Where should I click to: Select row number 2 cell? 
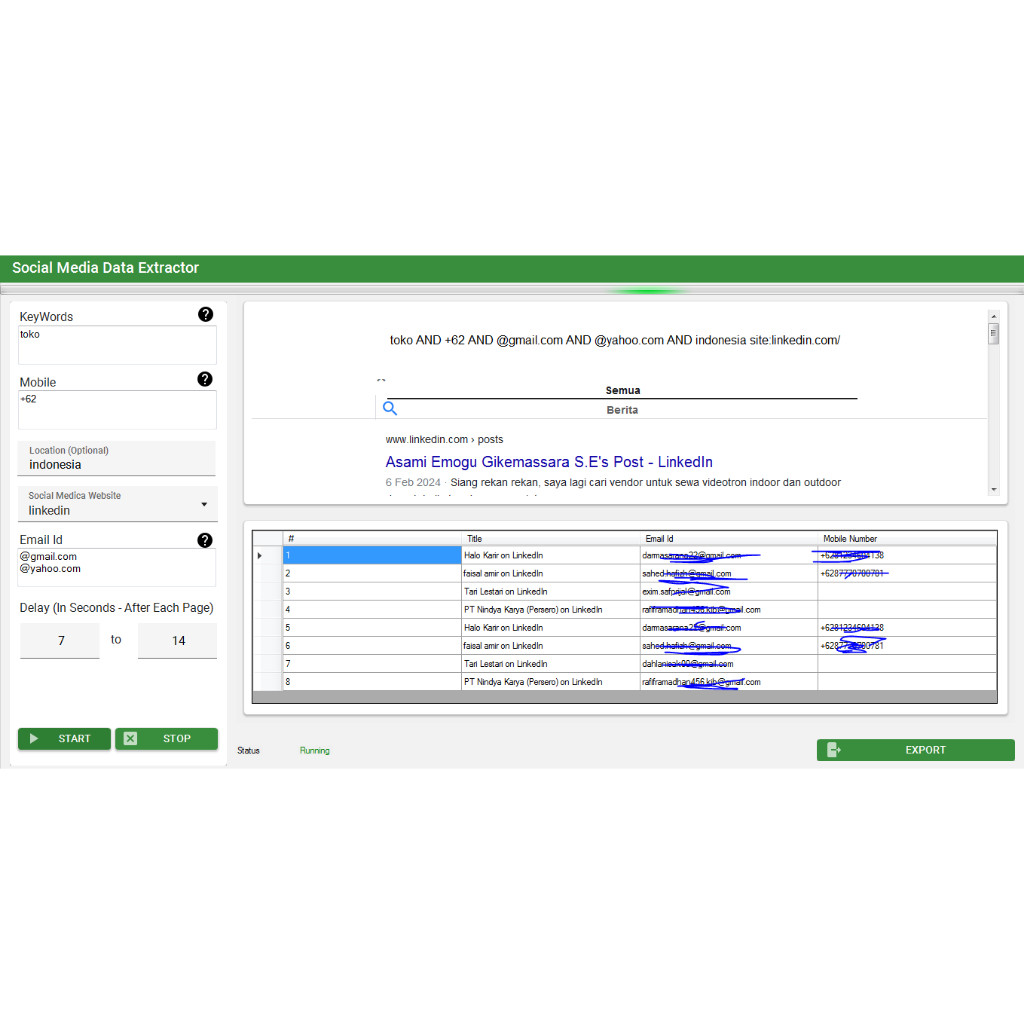click(372, 573)
